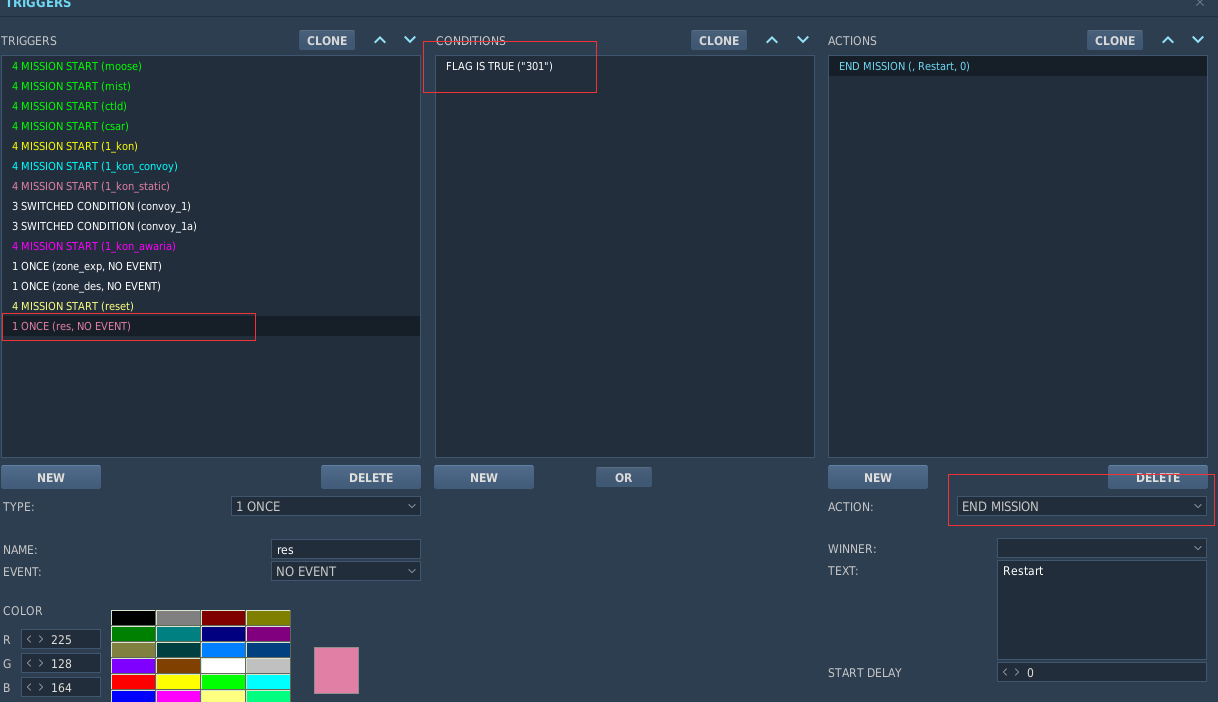Open the ACTION dropdown showing END MISSION
This screenshot has width=1218, height=702.
[x=1082, y=507]
